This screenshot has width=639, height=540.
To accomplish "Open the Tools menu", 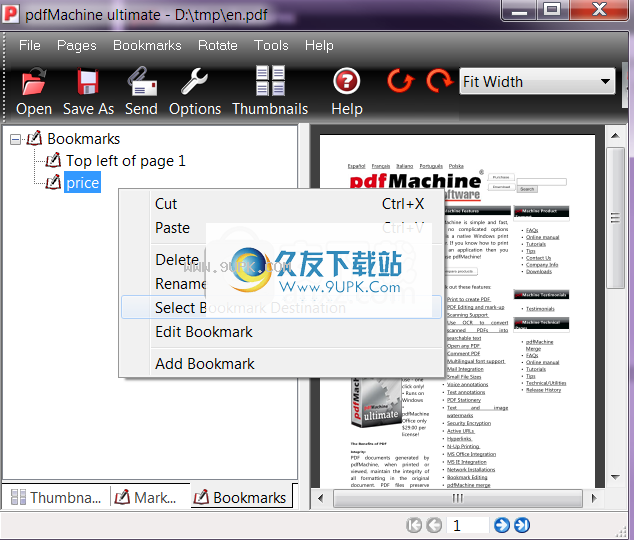I will (x=271, y=45).
